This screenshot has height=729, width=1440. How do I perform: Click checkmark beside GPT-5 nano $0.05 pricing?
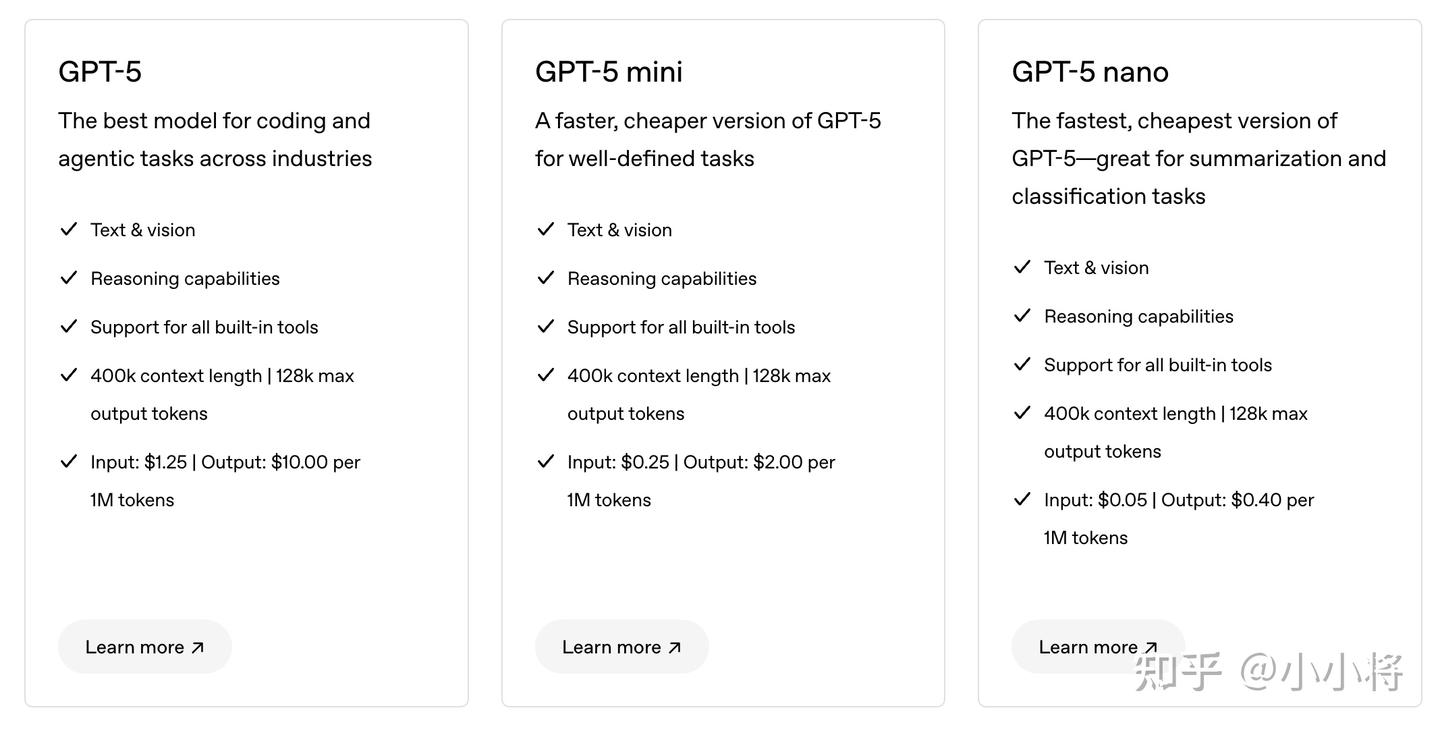tap(1022, 499)
